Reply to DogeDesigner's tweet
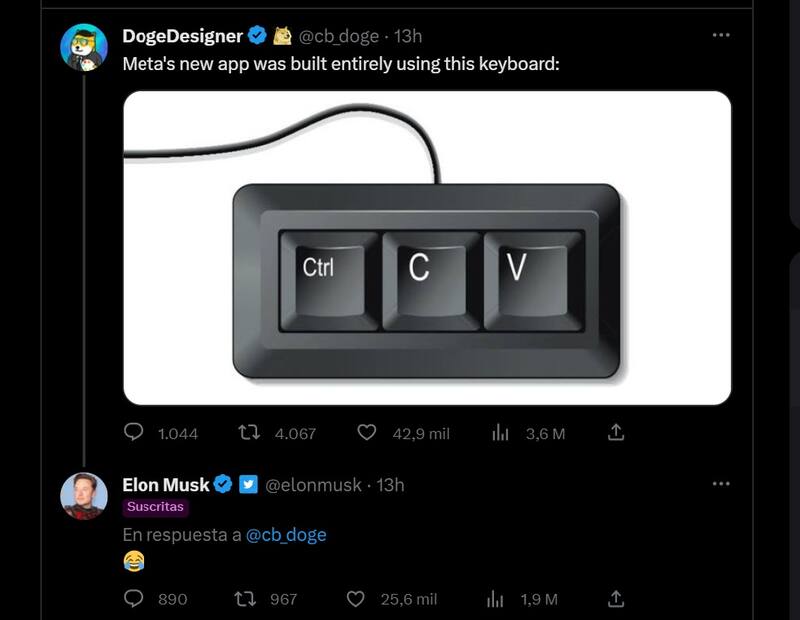This screenshot has width=800, height=620. pyautogui.click(x=135, y=433)
